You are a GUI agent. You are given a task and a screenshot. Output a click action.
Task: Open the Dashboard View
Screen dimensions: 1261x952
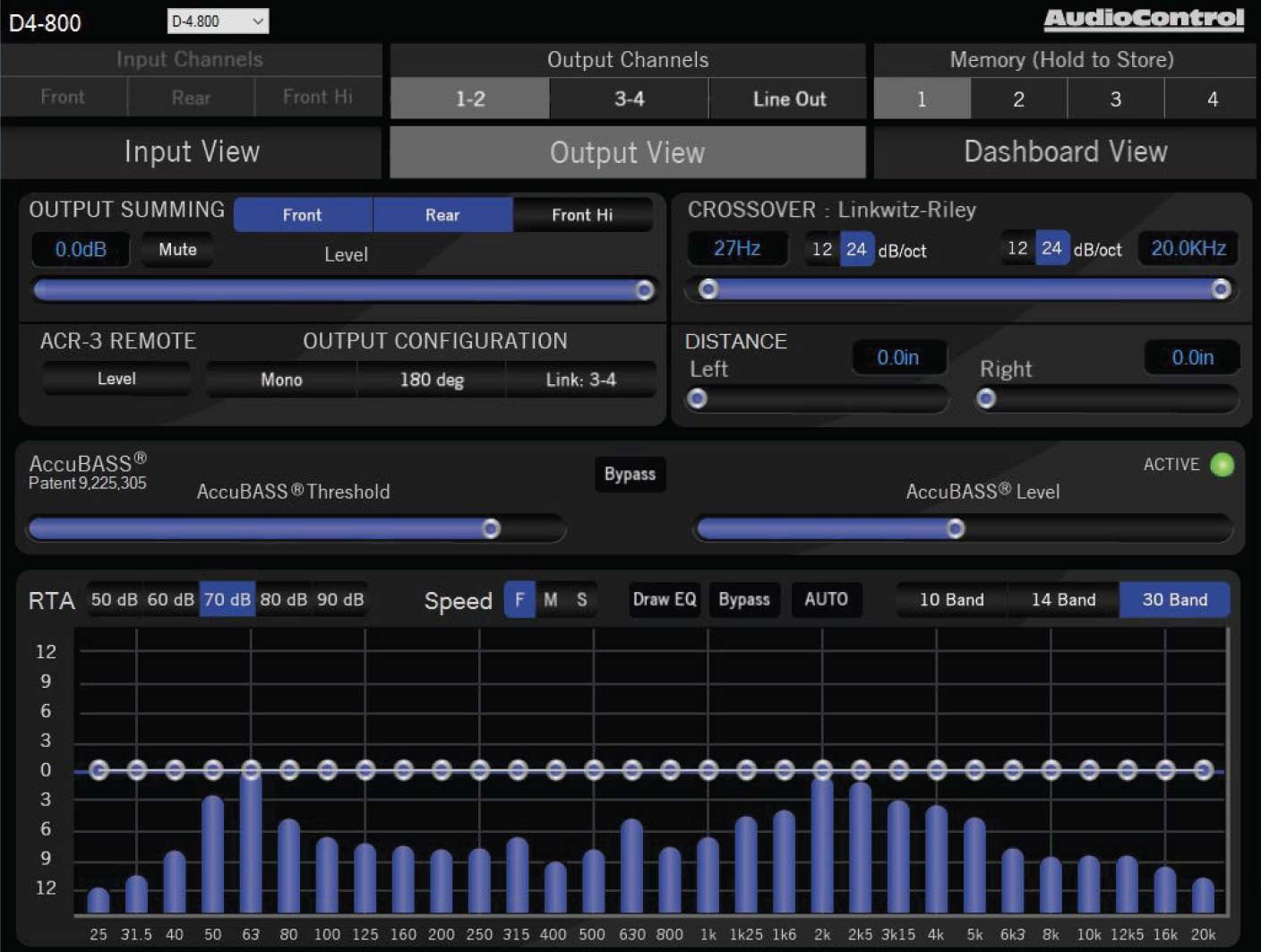tap(1064, 151)
